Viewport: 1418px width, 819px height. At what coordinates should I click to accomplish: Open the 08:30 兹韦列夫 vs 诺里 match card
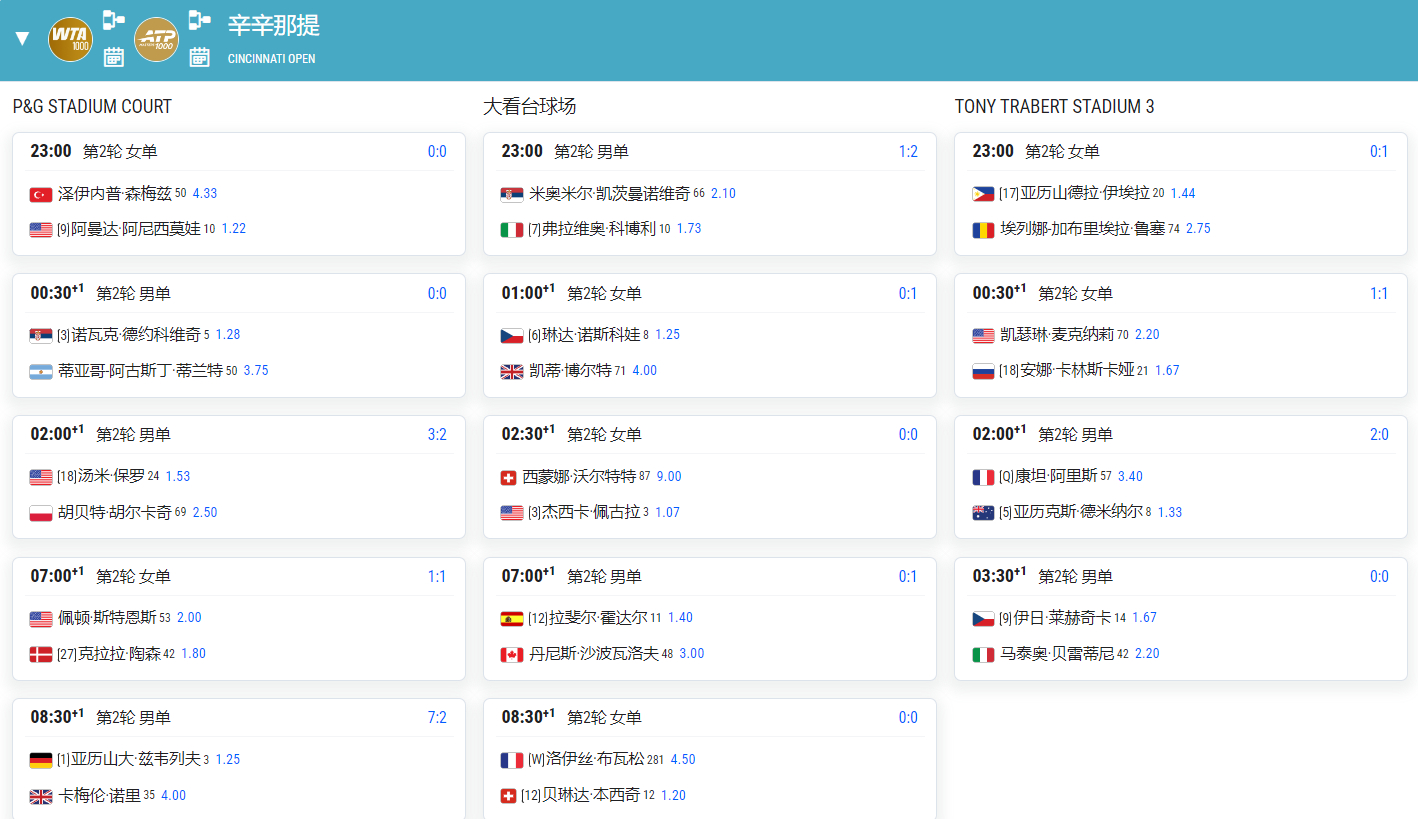click(x=239, y=759)
